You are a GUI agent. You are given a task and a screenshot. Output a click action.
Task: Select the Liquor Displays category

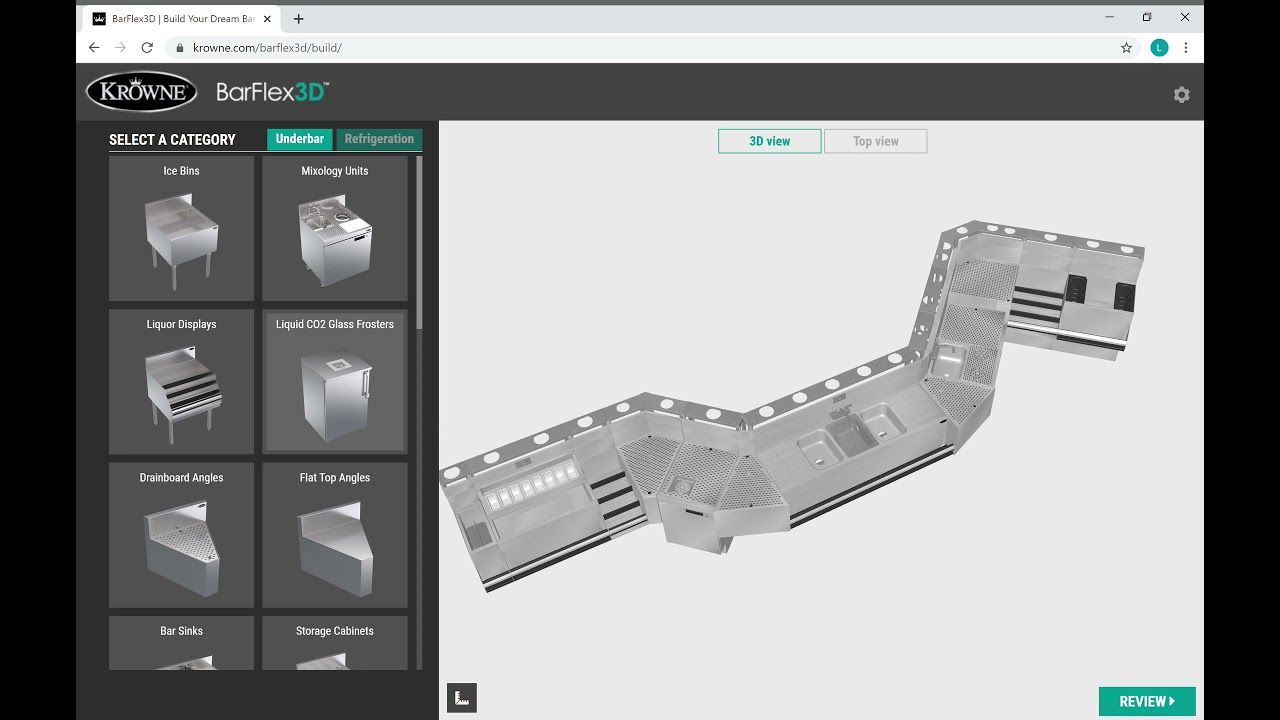point(181,382)
